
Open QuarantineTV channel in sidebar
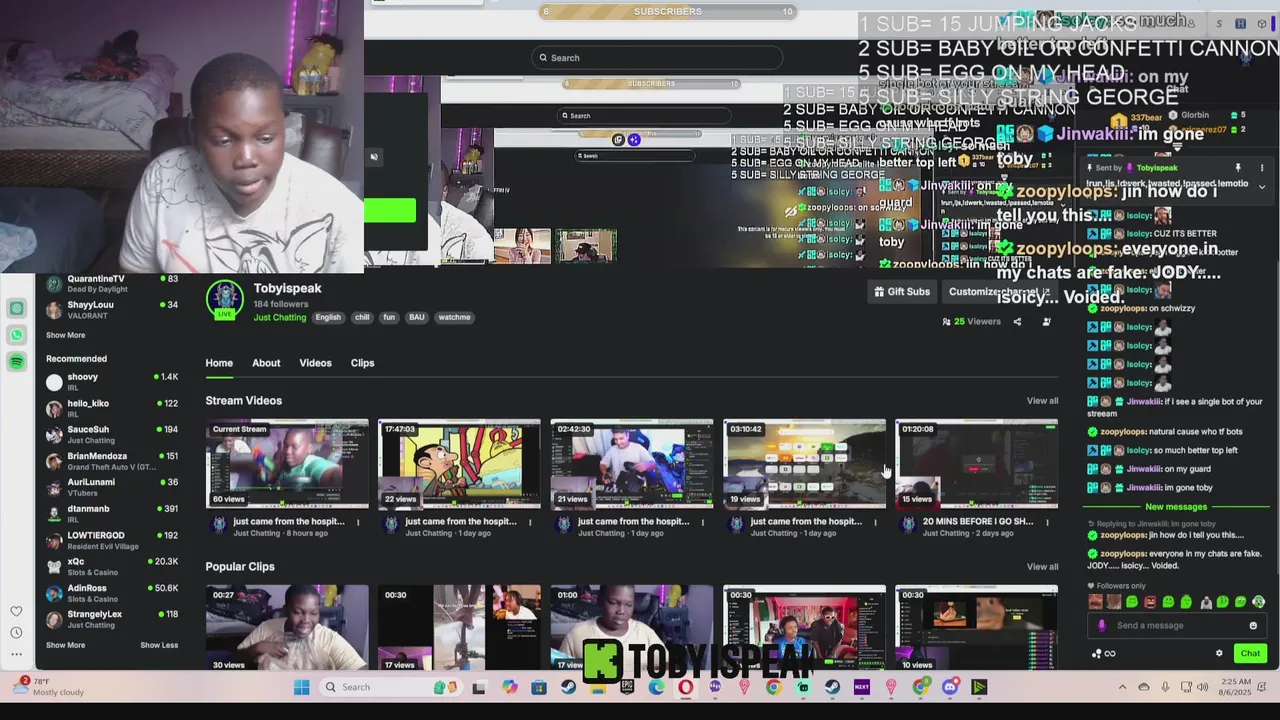tap(112, 284)
